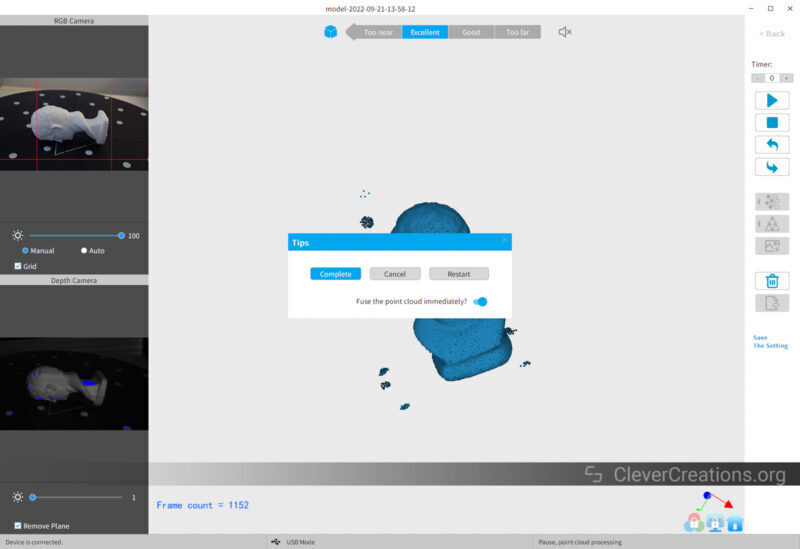Delete scan data with the trash icon
Image resolution: width=800 pixels, height=549 pixels.
(x=771, y=281)
